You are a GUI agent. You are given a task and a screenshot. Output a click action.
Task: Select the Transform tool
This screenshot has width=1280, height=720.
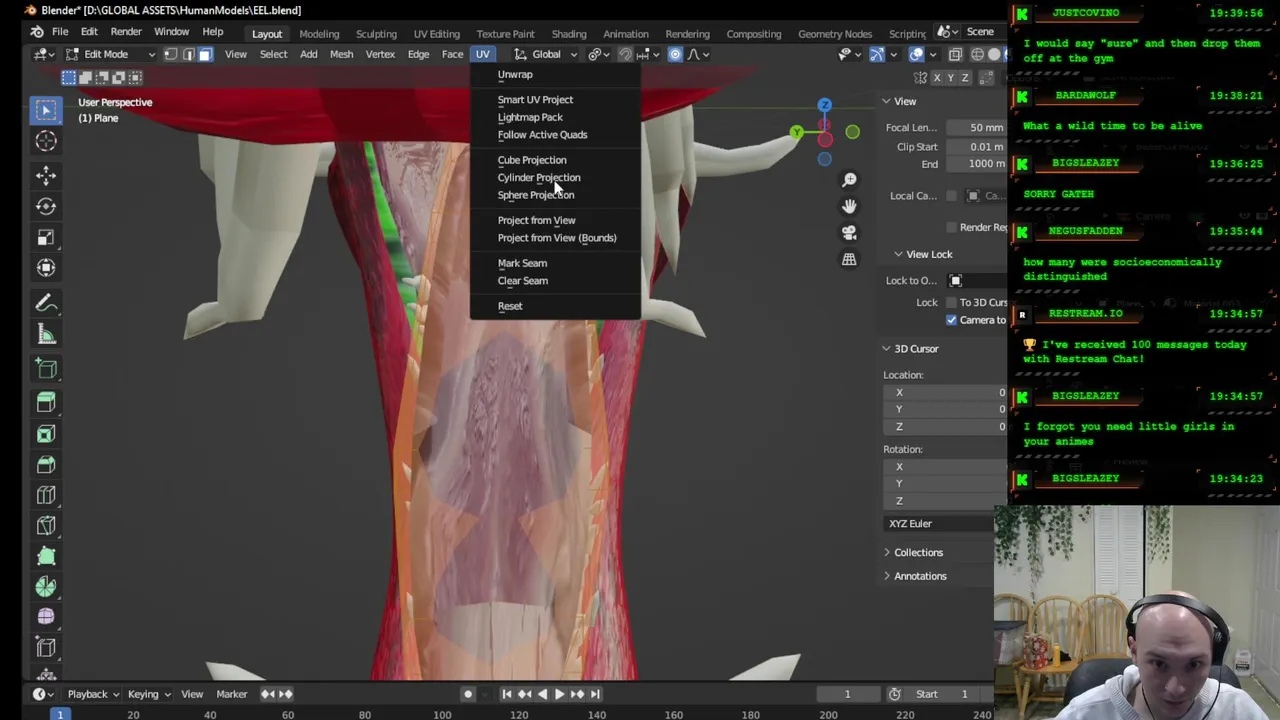pyautogui.click(x=46, y=268)
